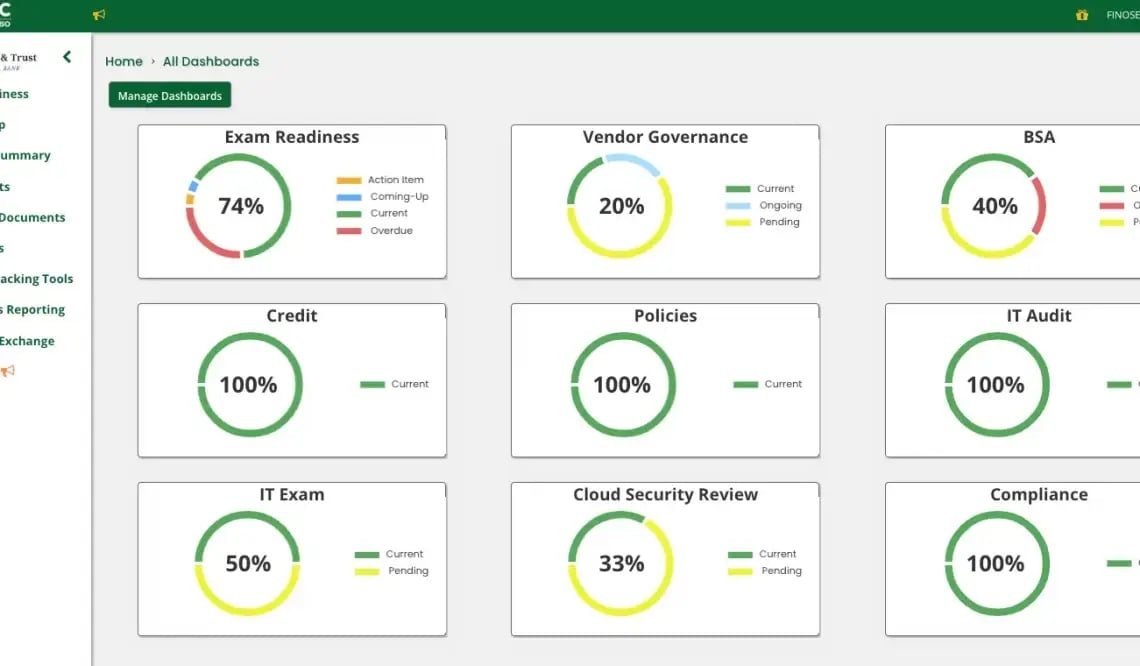Image resolution: width=1140 pixels, height=666 pixels.
Task: Click the All Dashboards breadcrumb link
Action: click(x=211, y=61)
